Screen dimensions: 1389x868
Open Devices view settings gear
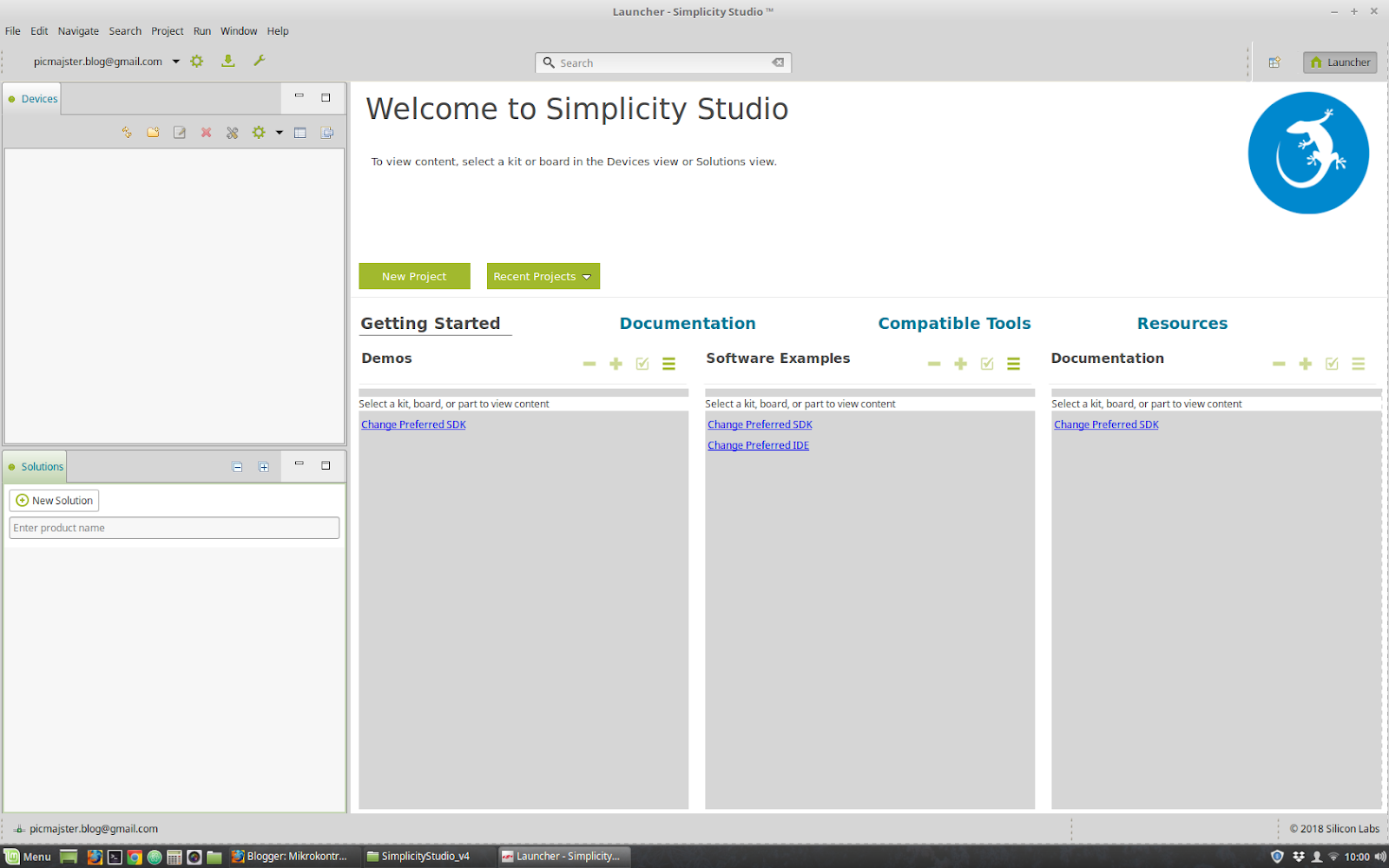(x=258, y=132)
